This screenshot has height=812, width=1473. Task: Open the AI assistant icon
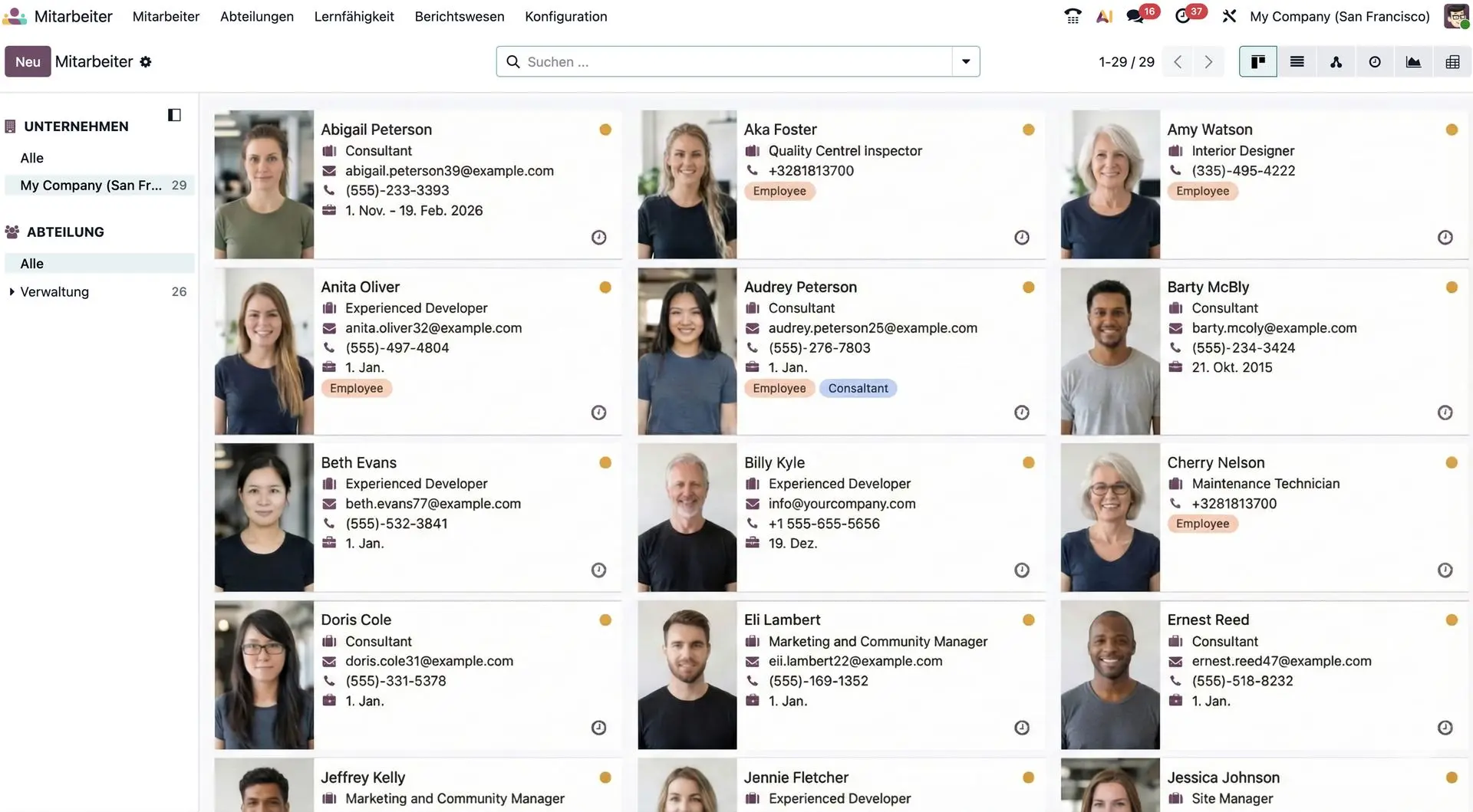click(1104, 16)
